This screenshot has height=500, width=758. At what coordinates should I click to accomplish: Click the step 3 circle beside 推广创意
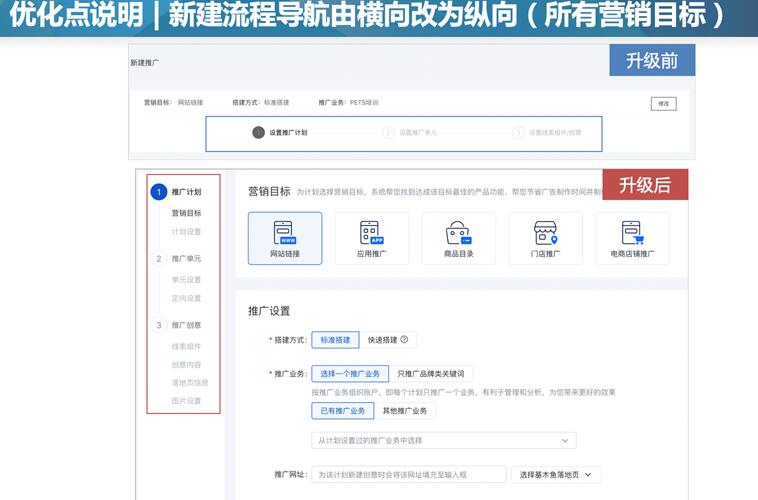pyautogui.click(x=159, y=325)
